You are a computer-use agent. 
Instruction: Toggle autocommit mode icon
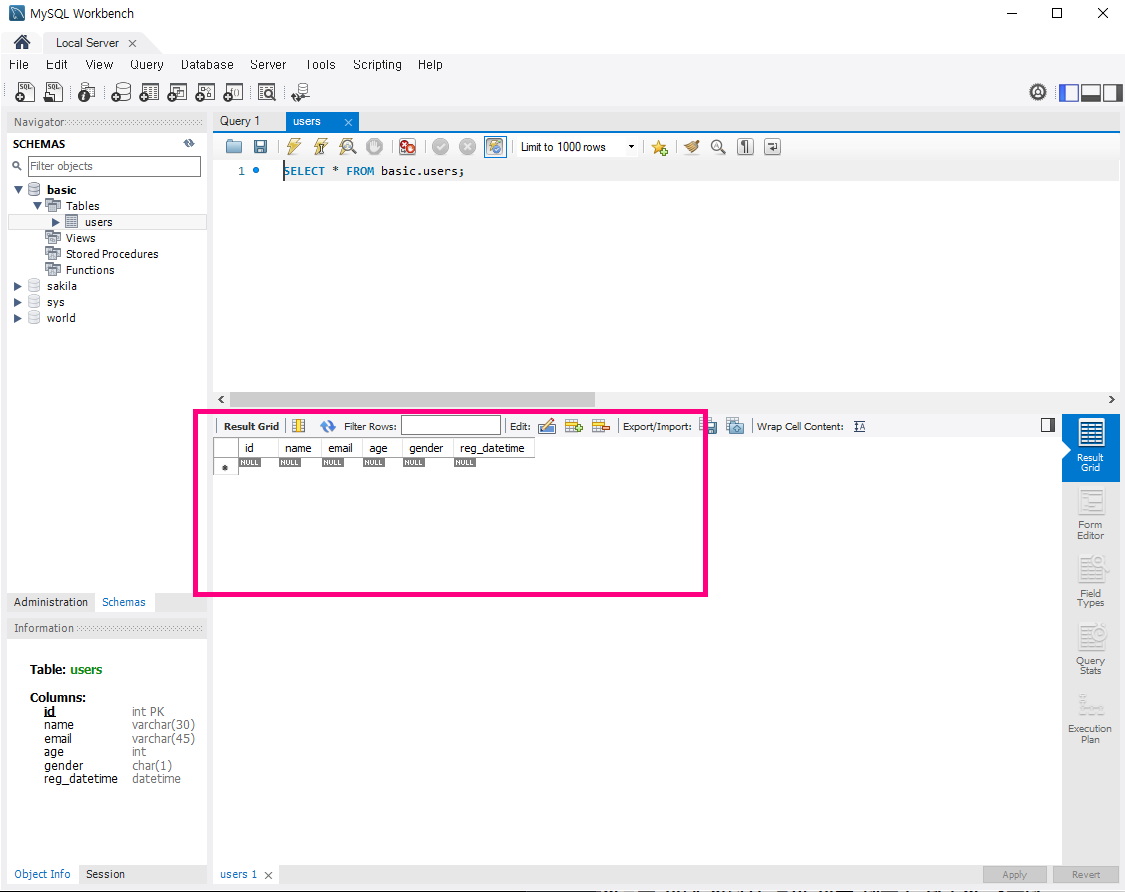pyautogui.click(x=495, y=146)
